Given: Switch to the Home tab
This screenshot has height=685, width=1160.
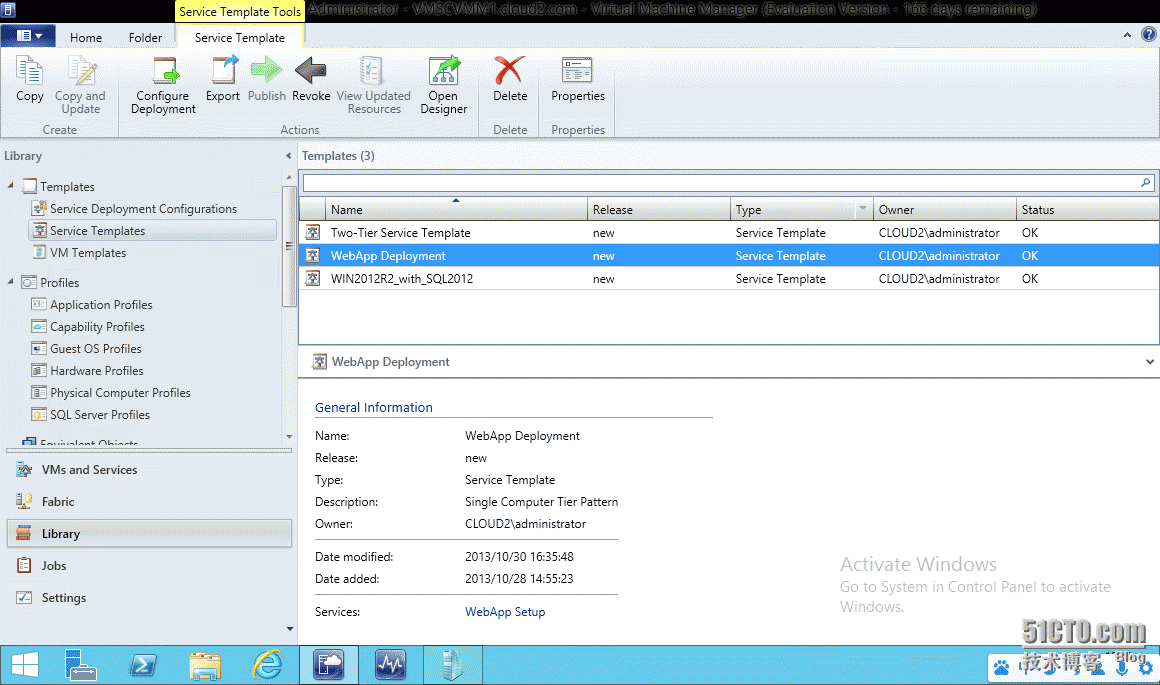Looking at the screenshot, I should pos(86,38).
